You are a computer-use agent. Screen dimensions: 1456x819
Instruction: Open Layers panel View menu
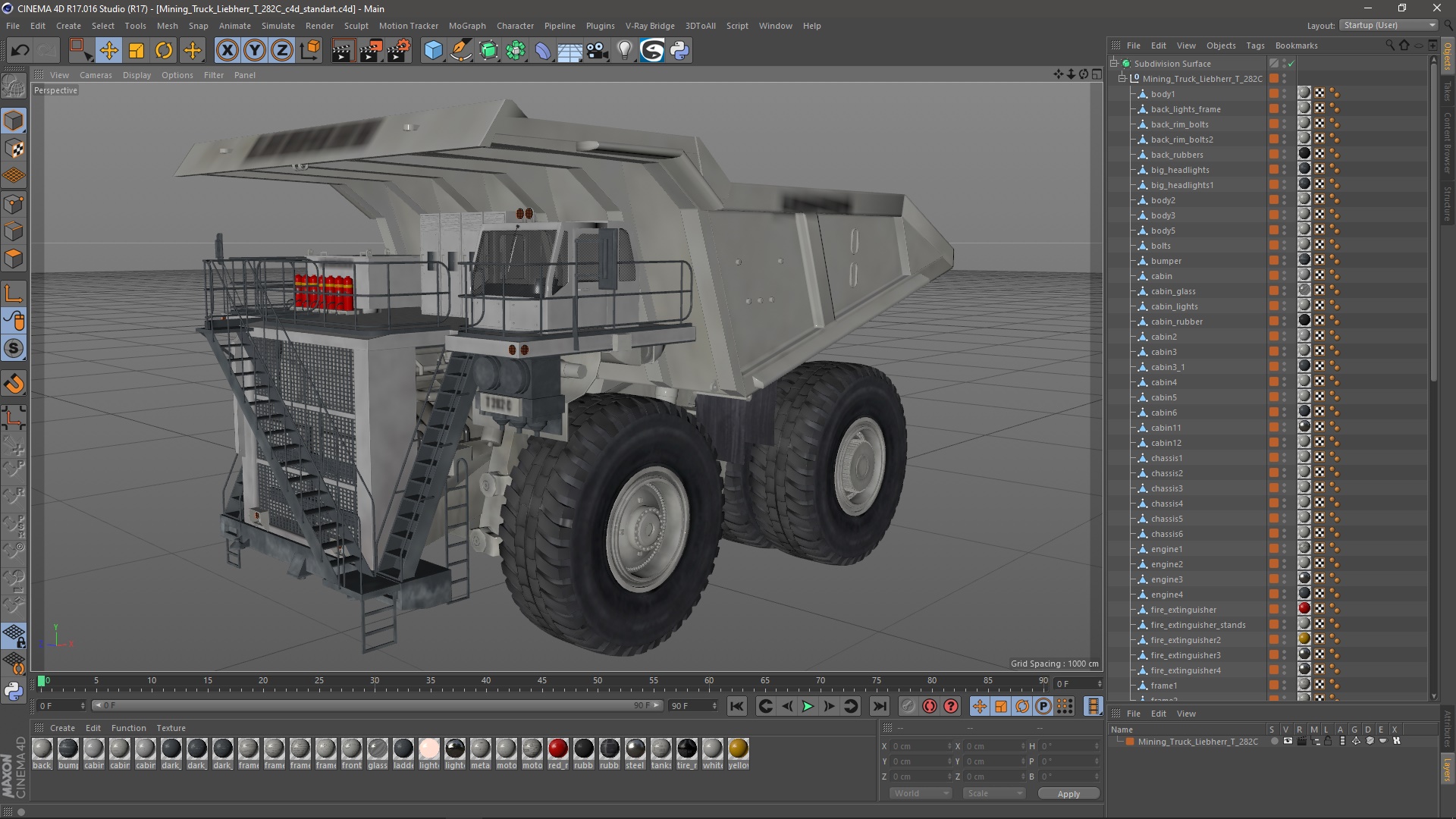[x=1186, y=714]
